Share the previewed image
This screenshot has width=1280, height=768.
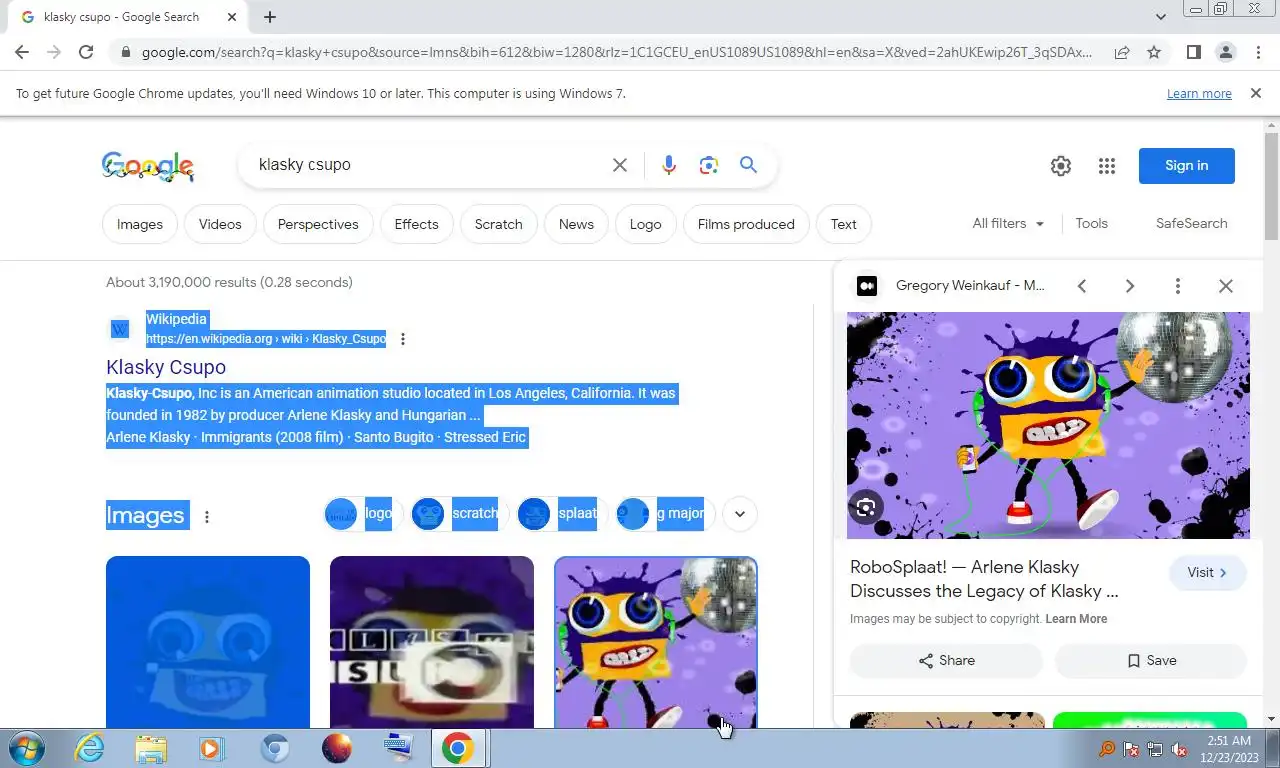(946, 661)
